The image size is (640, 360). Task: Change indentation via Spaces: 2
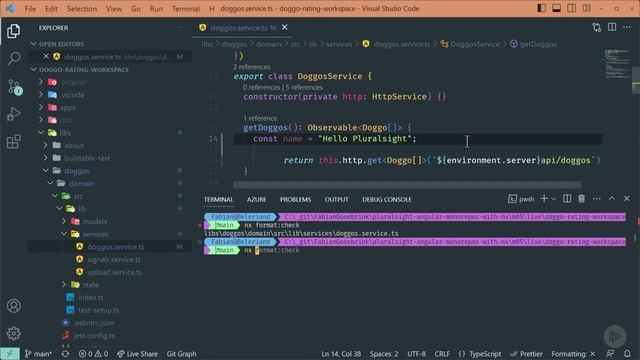pyautogui.click(x=384, y=354)
